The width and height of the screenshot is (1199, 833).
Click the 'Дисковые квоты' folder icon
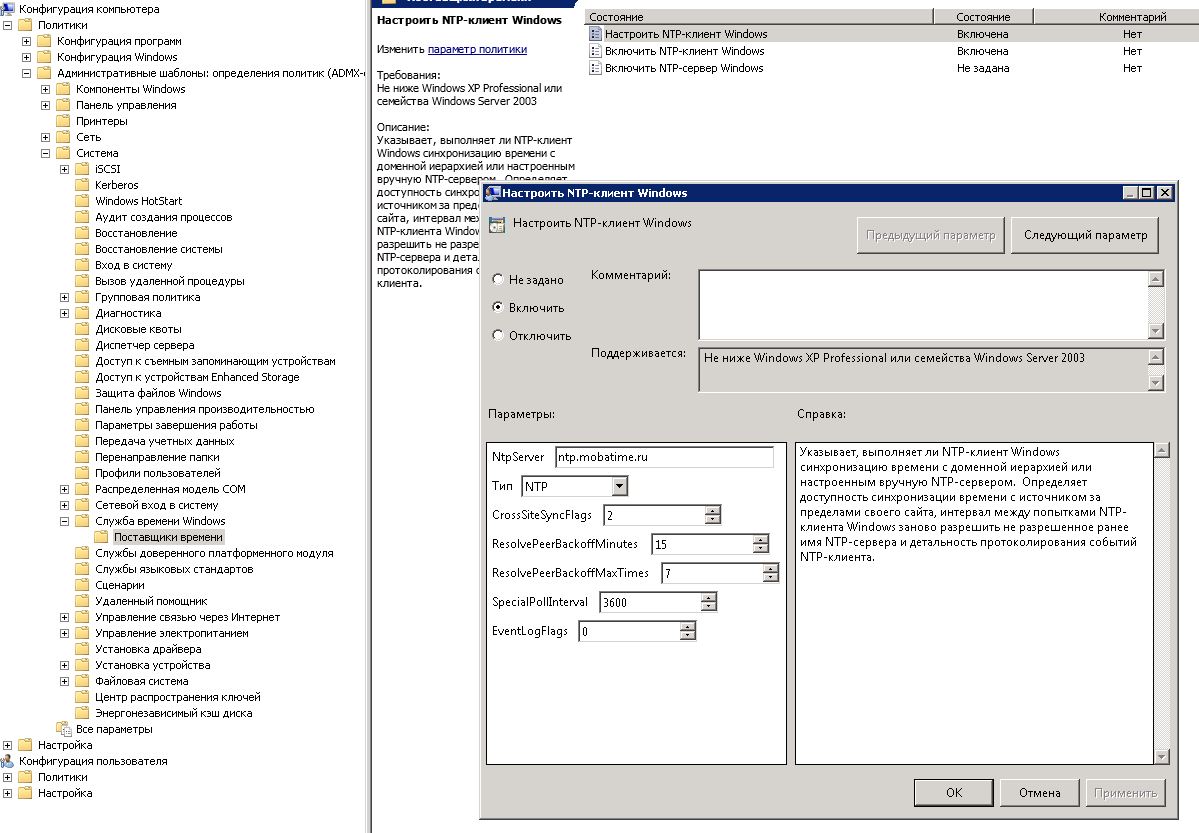(x=82, y=329)
